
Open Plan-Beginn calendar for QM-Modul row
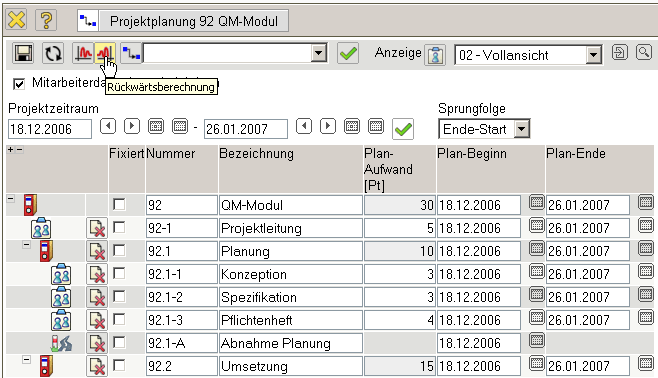[x=537, y=202]
